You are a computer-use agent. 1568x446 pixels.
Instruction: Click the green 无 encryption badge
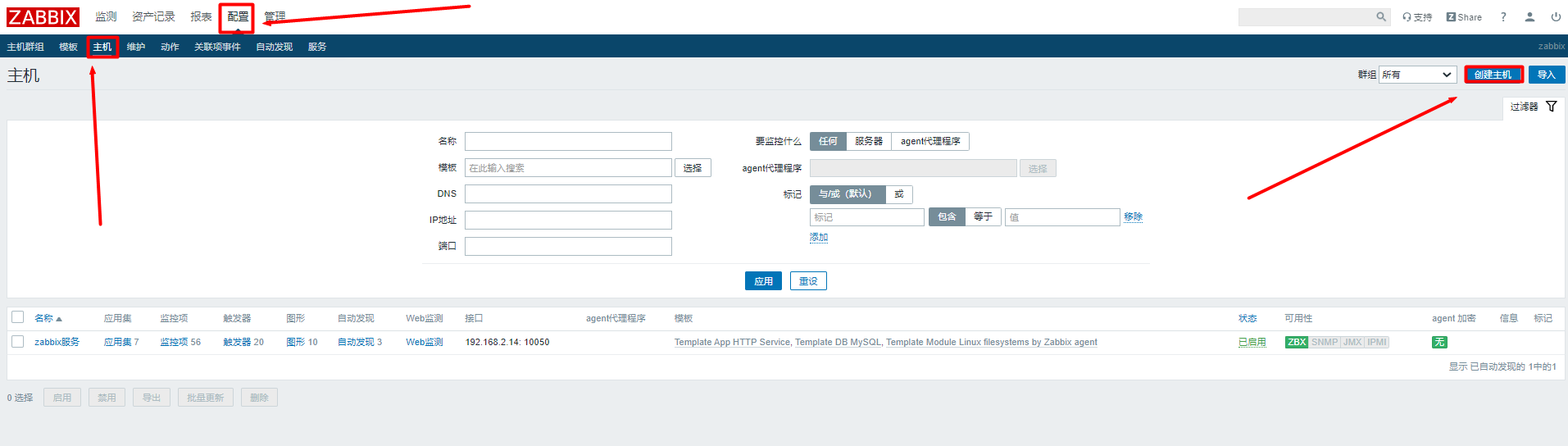coord(1439,342)
